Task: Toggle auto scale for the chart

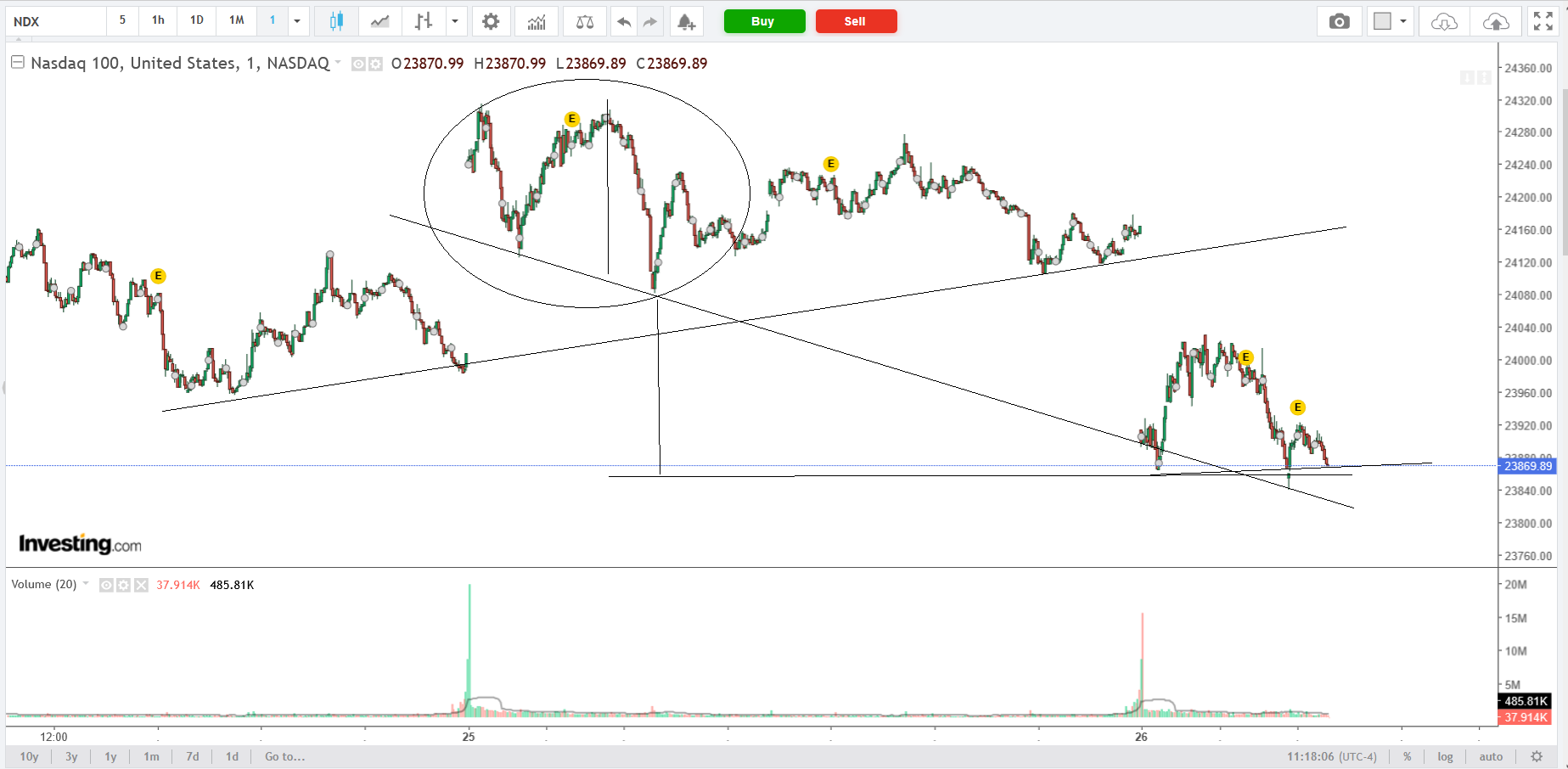Action: click(1491, 756)
